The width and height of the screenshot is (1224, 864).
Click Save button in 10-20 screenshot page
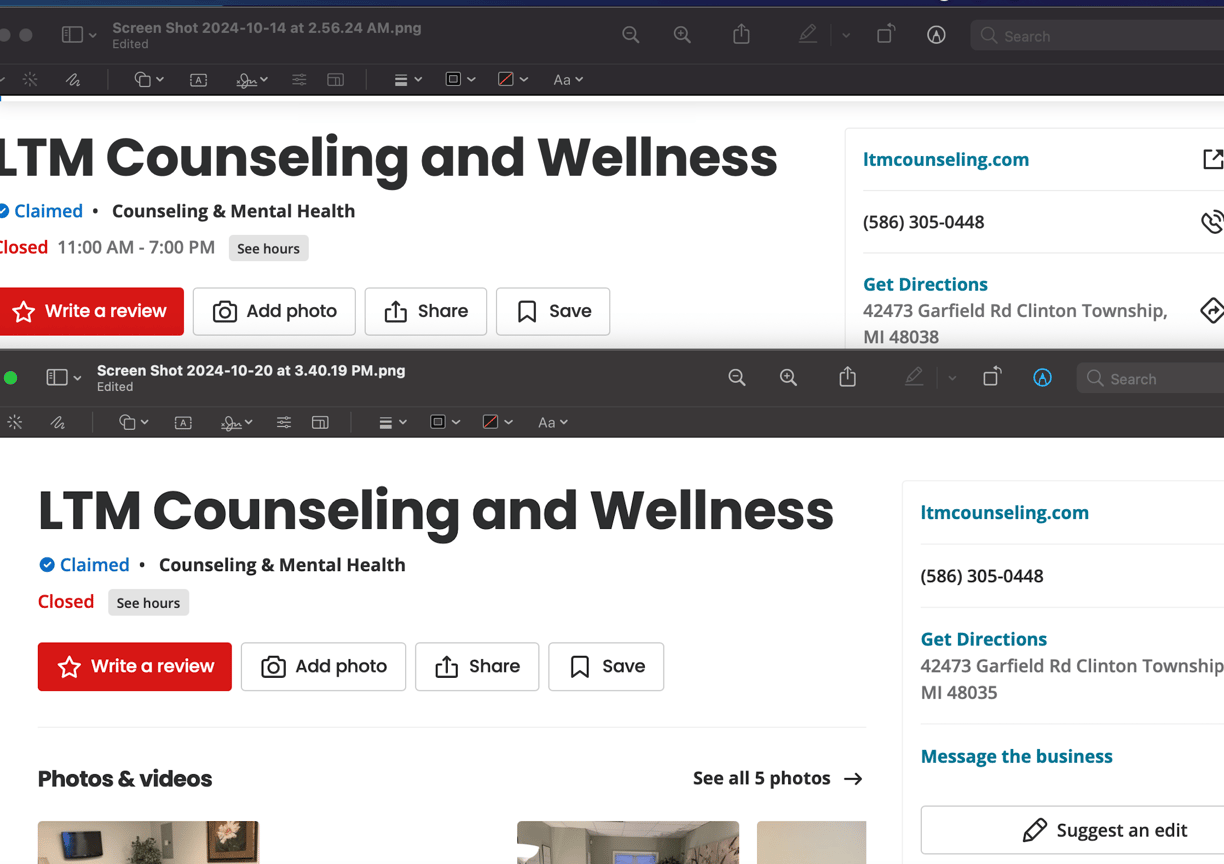(606, 666)
